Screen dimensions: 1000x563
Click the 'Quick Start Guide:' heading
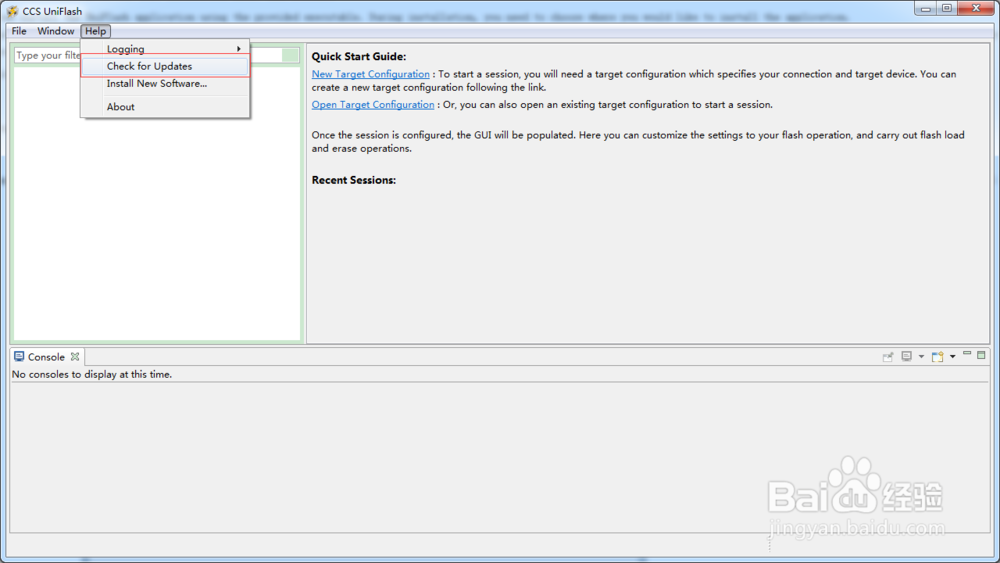click(358, 57)
